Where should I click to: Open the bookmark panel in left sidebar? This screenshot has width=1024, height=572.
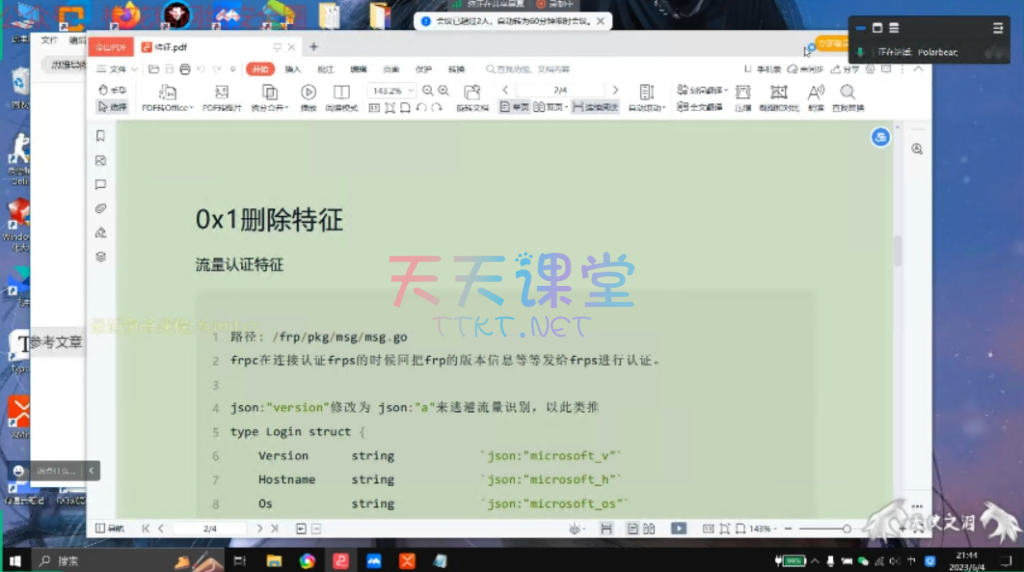tap(101, 136)
